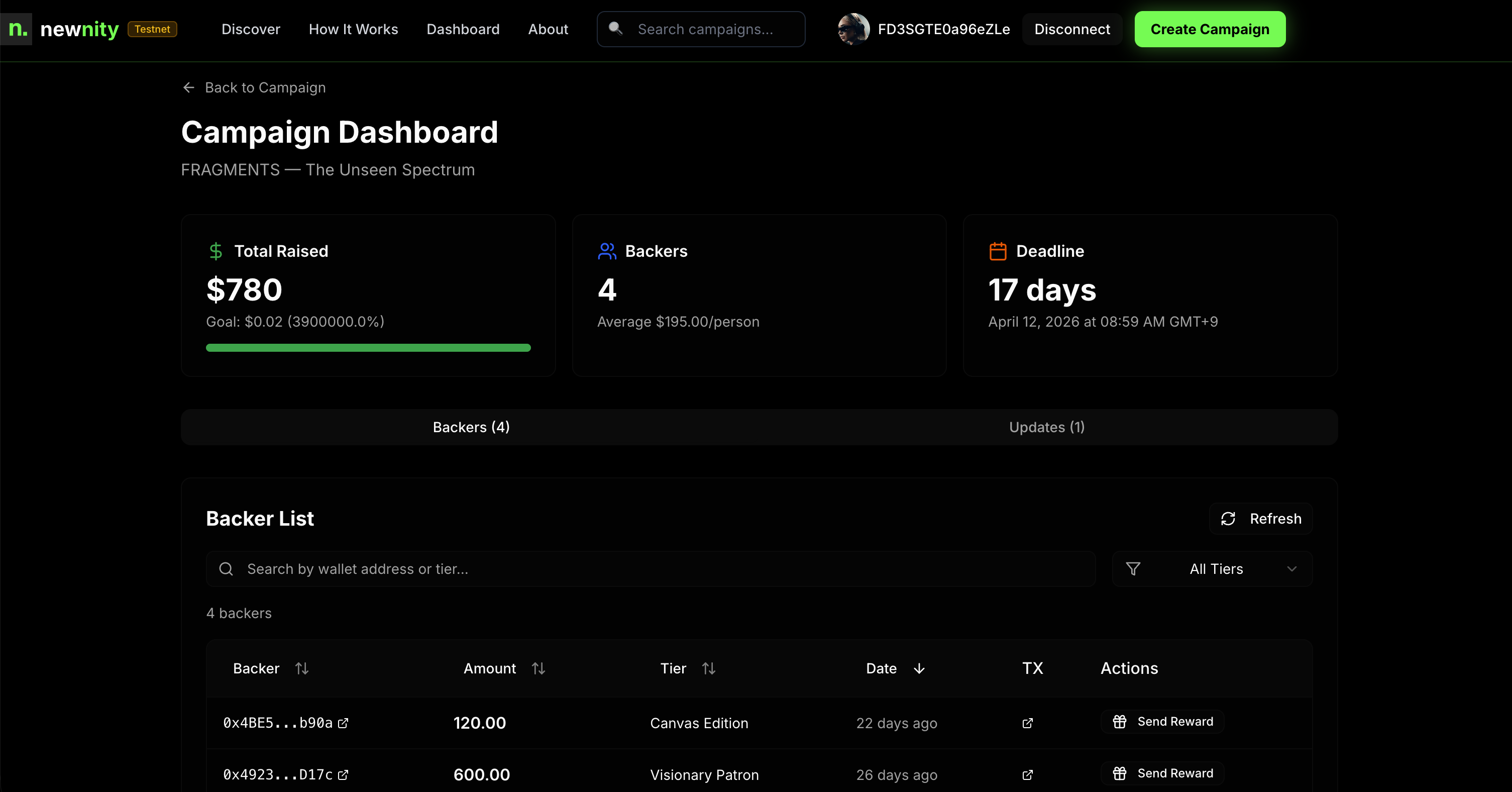Sort backer list by Tier column
1512x792 pixels.
pos(708,668)
